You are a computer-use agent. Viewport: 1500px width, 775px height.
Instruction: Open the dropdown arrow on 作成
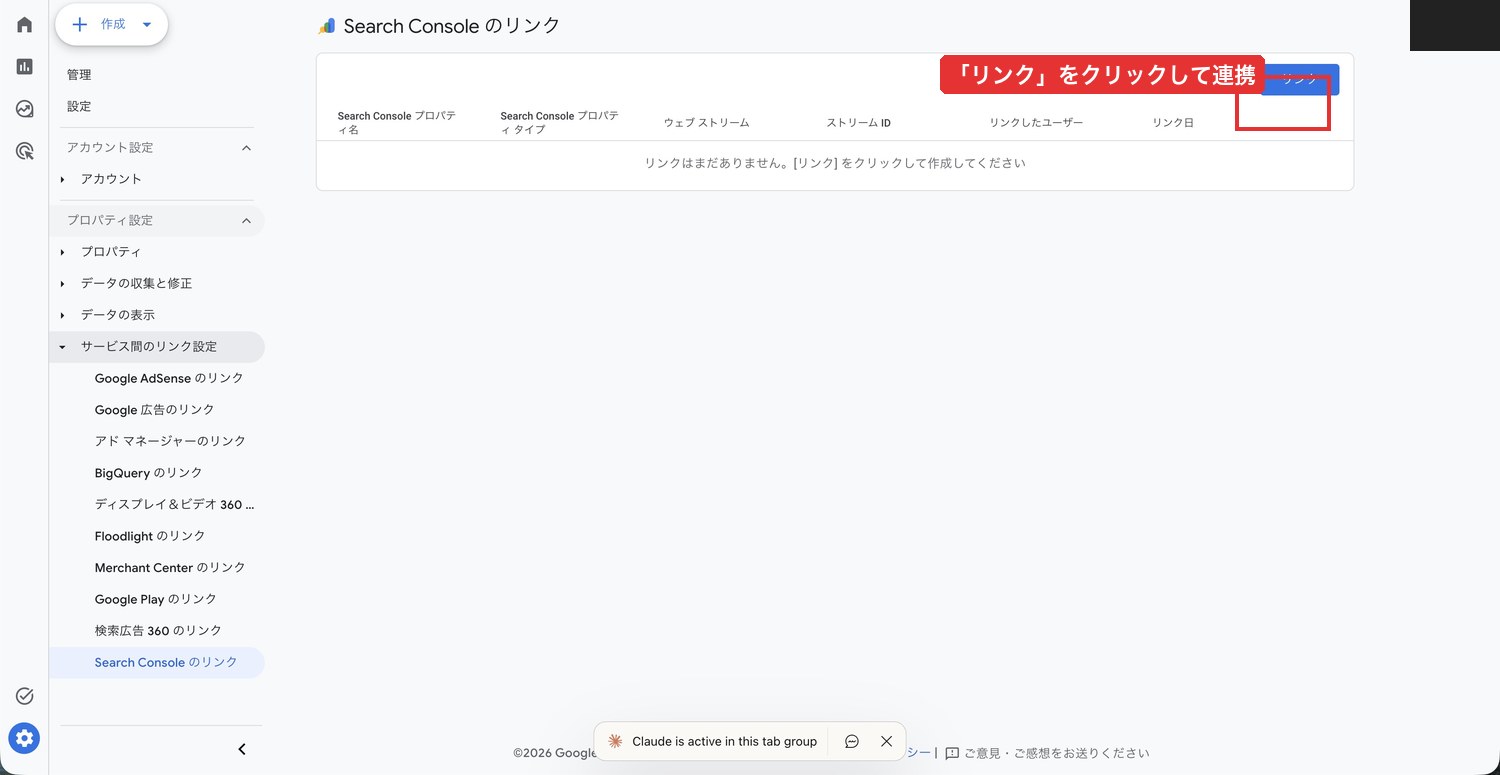pyautogui.click(x=147, y=24)
